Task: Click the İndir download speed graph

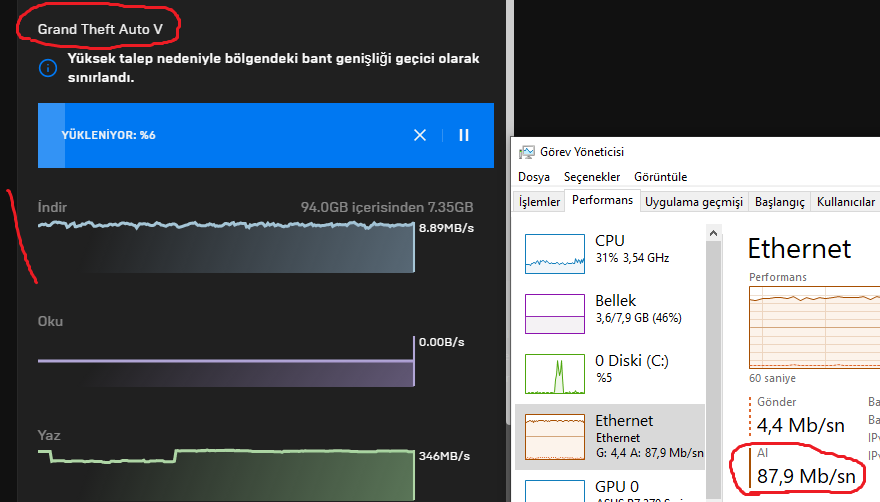Action: (226, 247)
